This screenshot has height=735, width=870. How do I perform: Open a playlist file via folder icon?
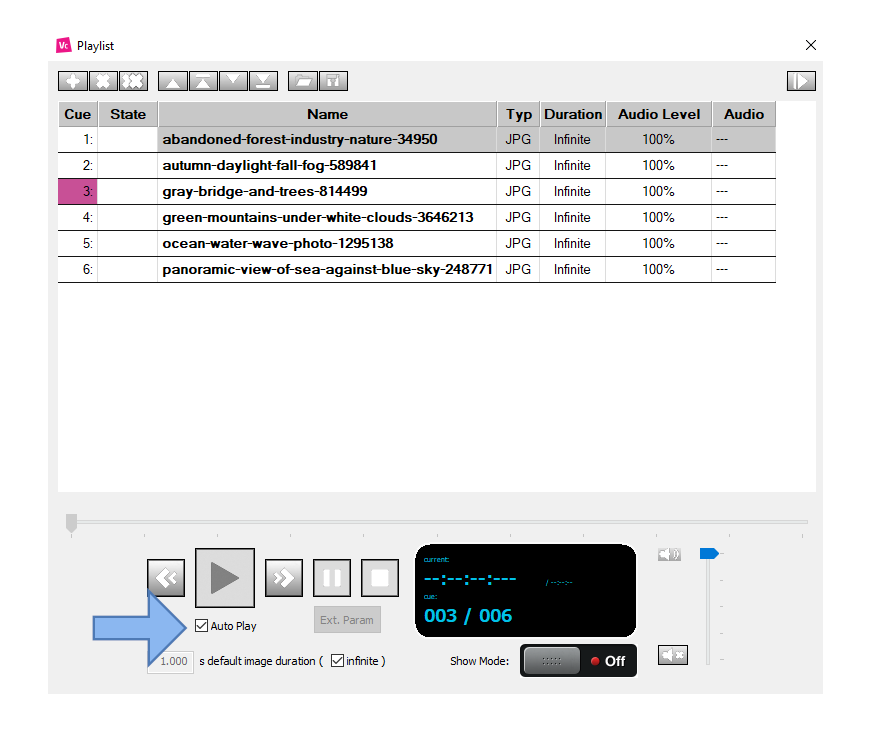coord(303,82)
